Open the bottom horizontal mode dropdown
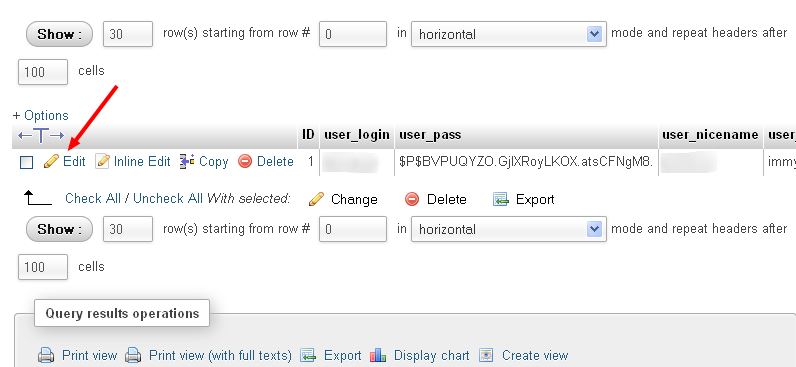The image size is (796, 367). click(x=509, y=229)
